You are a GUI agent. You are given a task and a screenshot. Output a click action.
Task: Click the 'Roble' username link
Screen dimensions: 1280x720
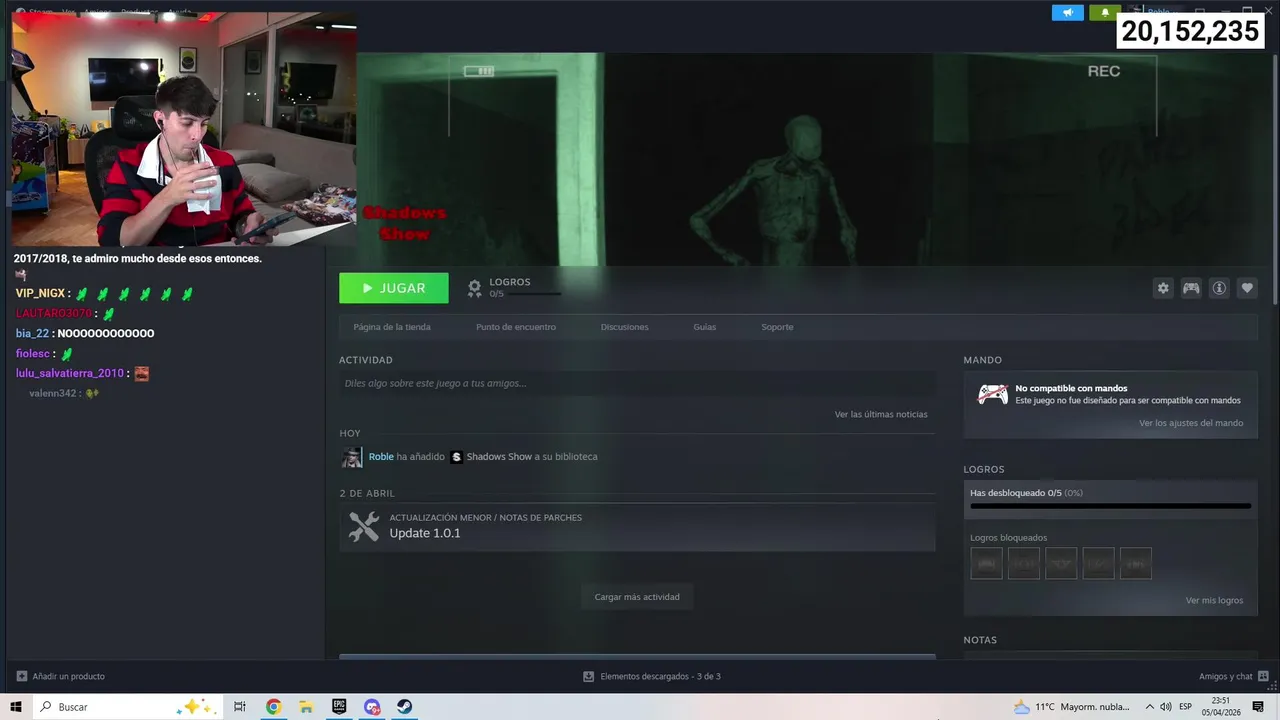tap(381, 457)
